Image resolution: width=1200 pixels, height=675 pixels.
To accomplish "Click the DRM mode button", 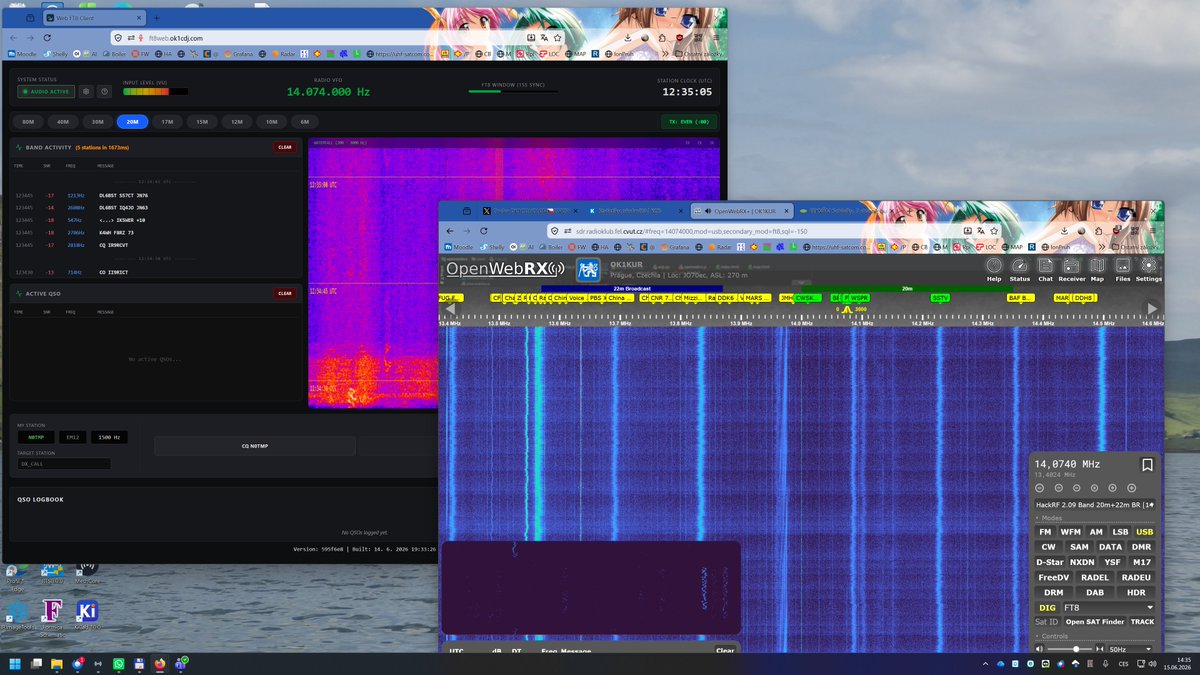I will [1052, 592].
